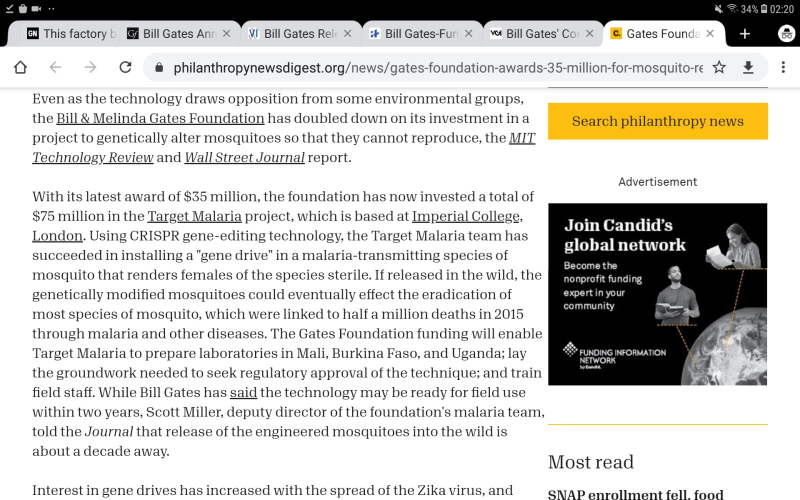Focus the URL address bar
The image size is (800, 500).
tap(438, 67)
